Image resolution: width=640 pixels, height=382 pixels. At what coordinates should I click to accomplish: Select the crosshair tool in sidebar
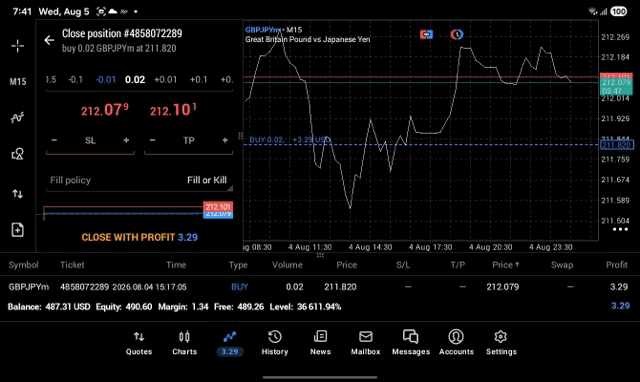pyautogui.click(x=18, y=46)
